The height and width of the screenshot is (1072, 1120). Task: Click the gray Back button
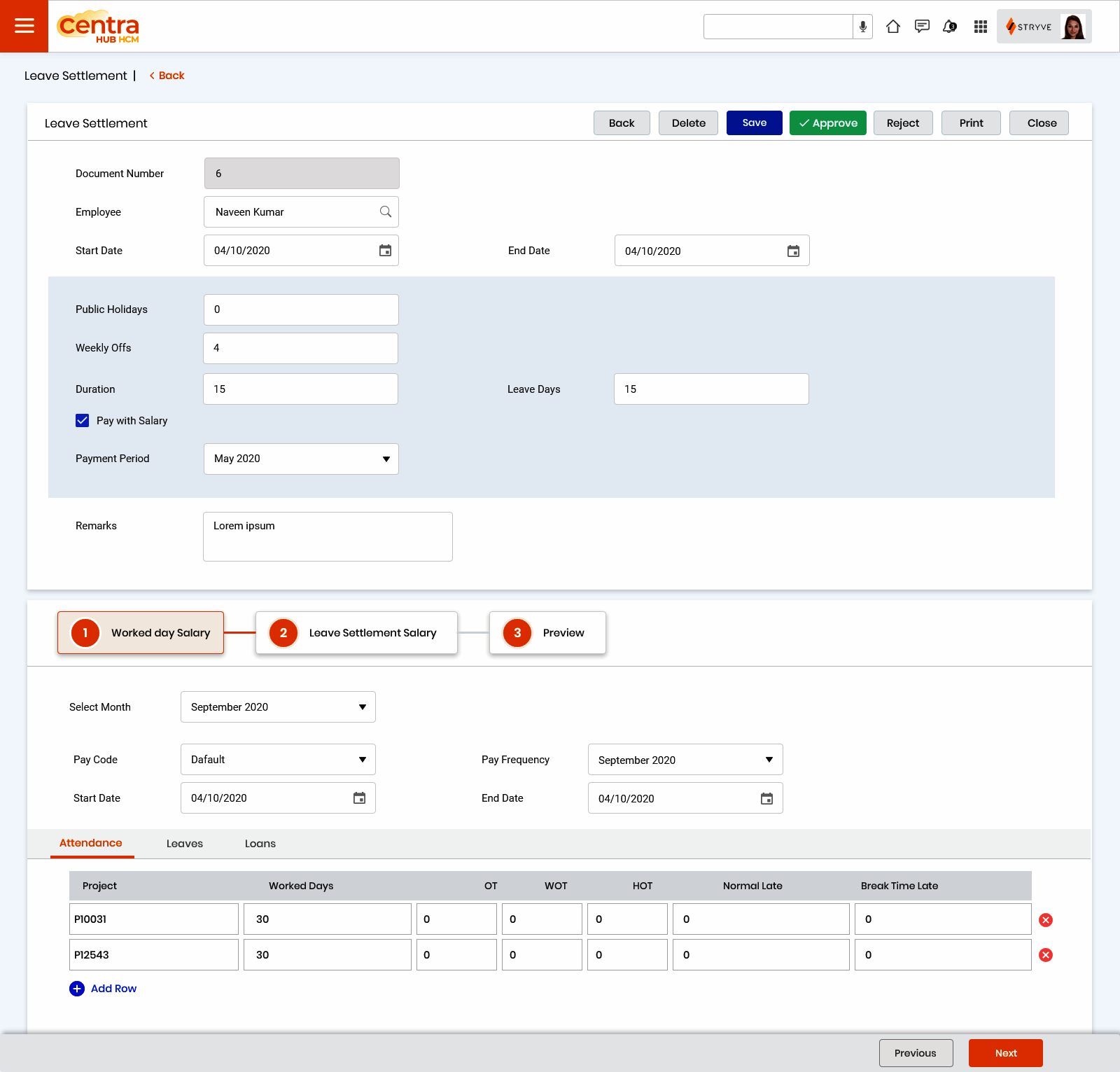pyautogui.click(x=622, y=123)
